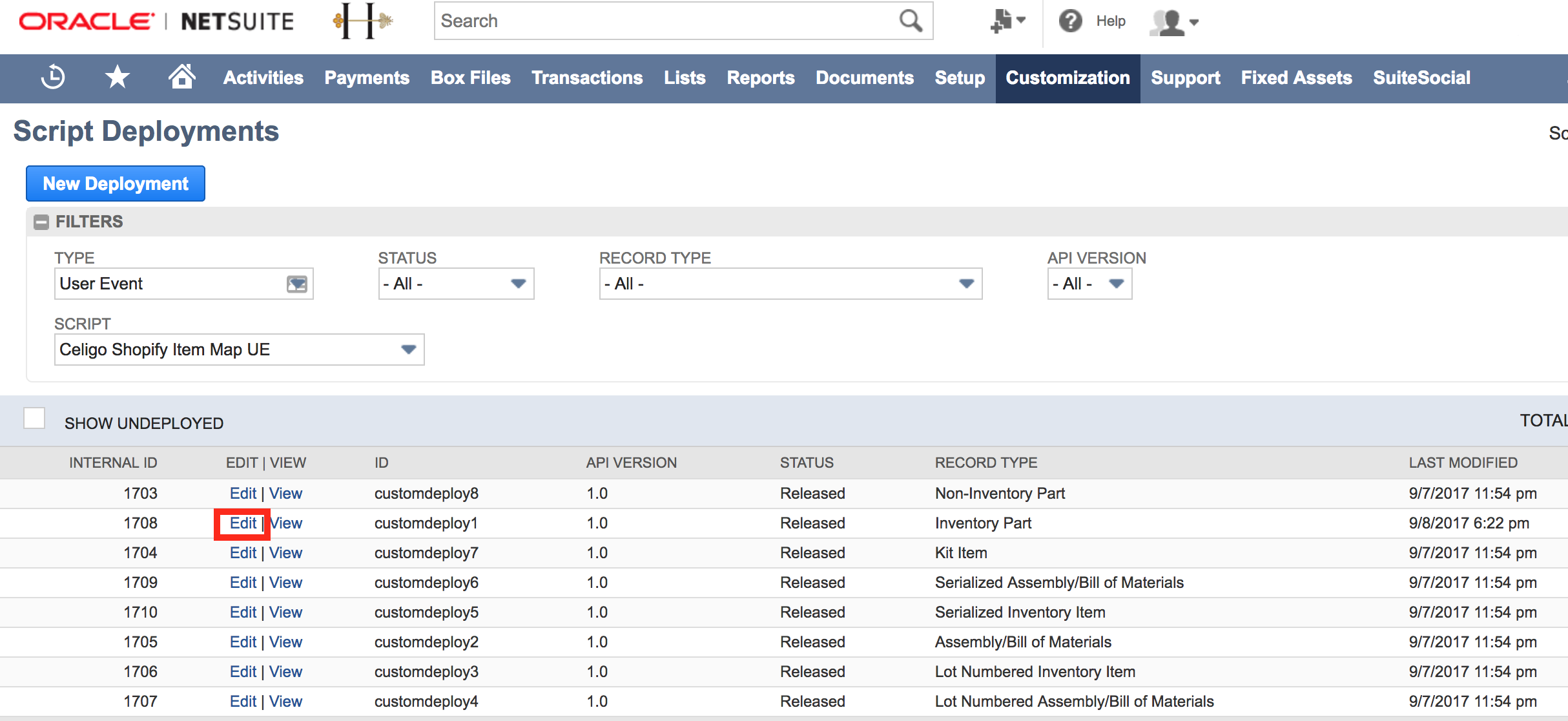Open the Box Files menu
The image size is (1568, 721).
[x=470, y=78]
